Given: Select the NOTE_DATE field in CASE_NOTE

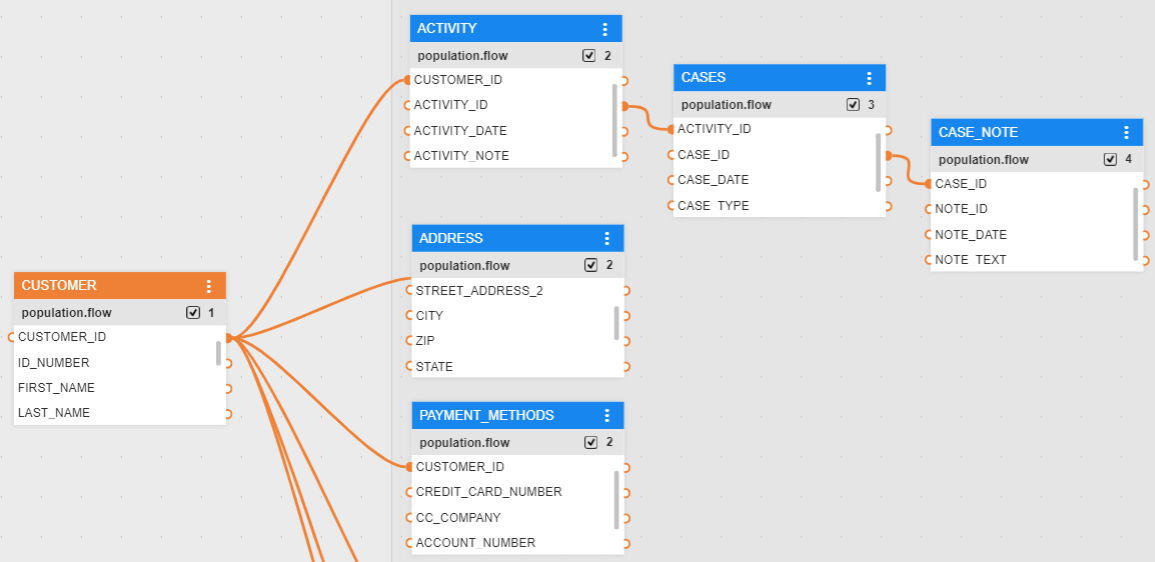Looking at the screenshot, I should pyautogui.click(x=971, y=235).
